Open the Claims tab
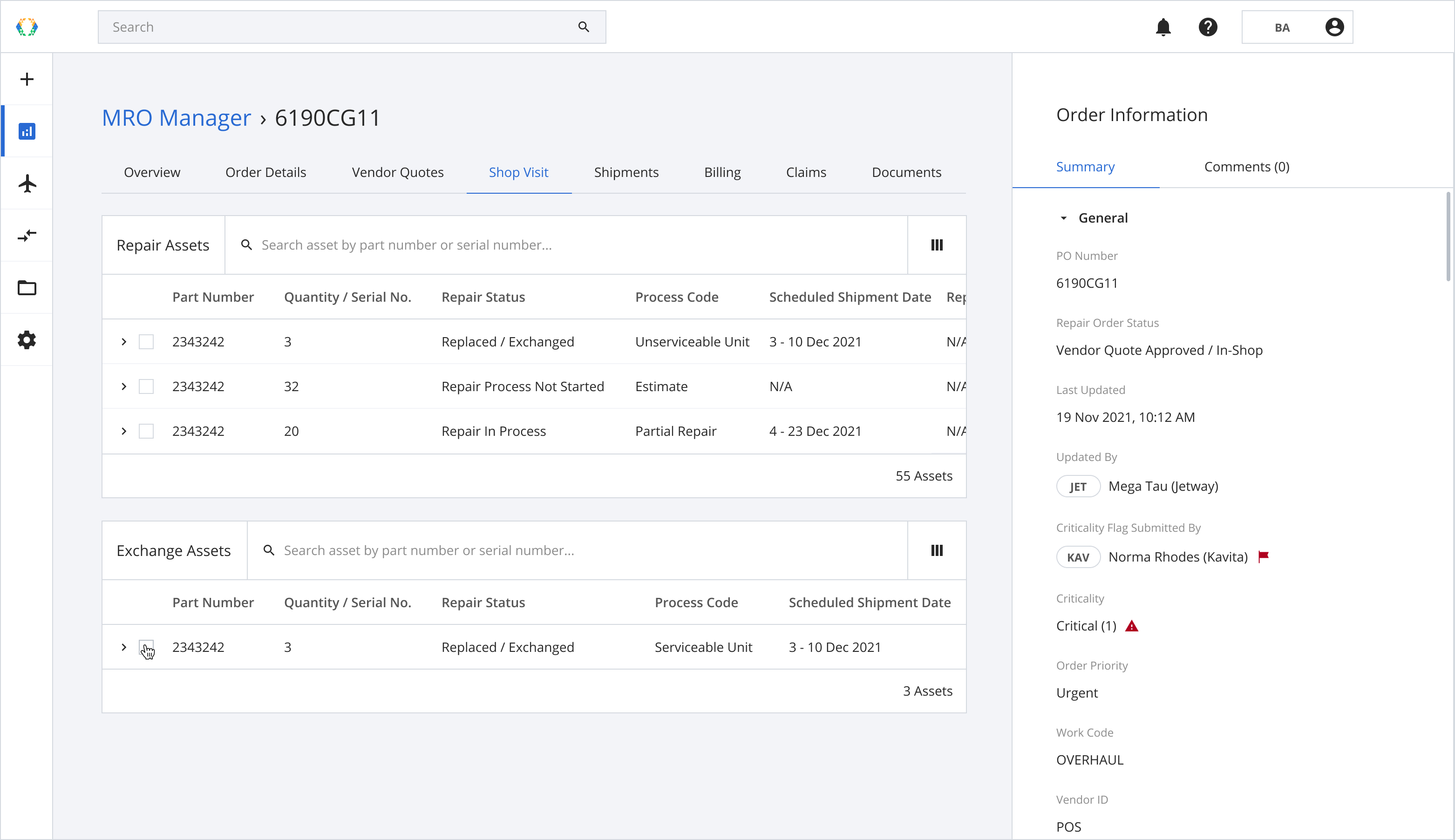This screenshot has width=1455, height=840. click(806, 172)
